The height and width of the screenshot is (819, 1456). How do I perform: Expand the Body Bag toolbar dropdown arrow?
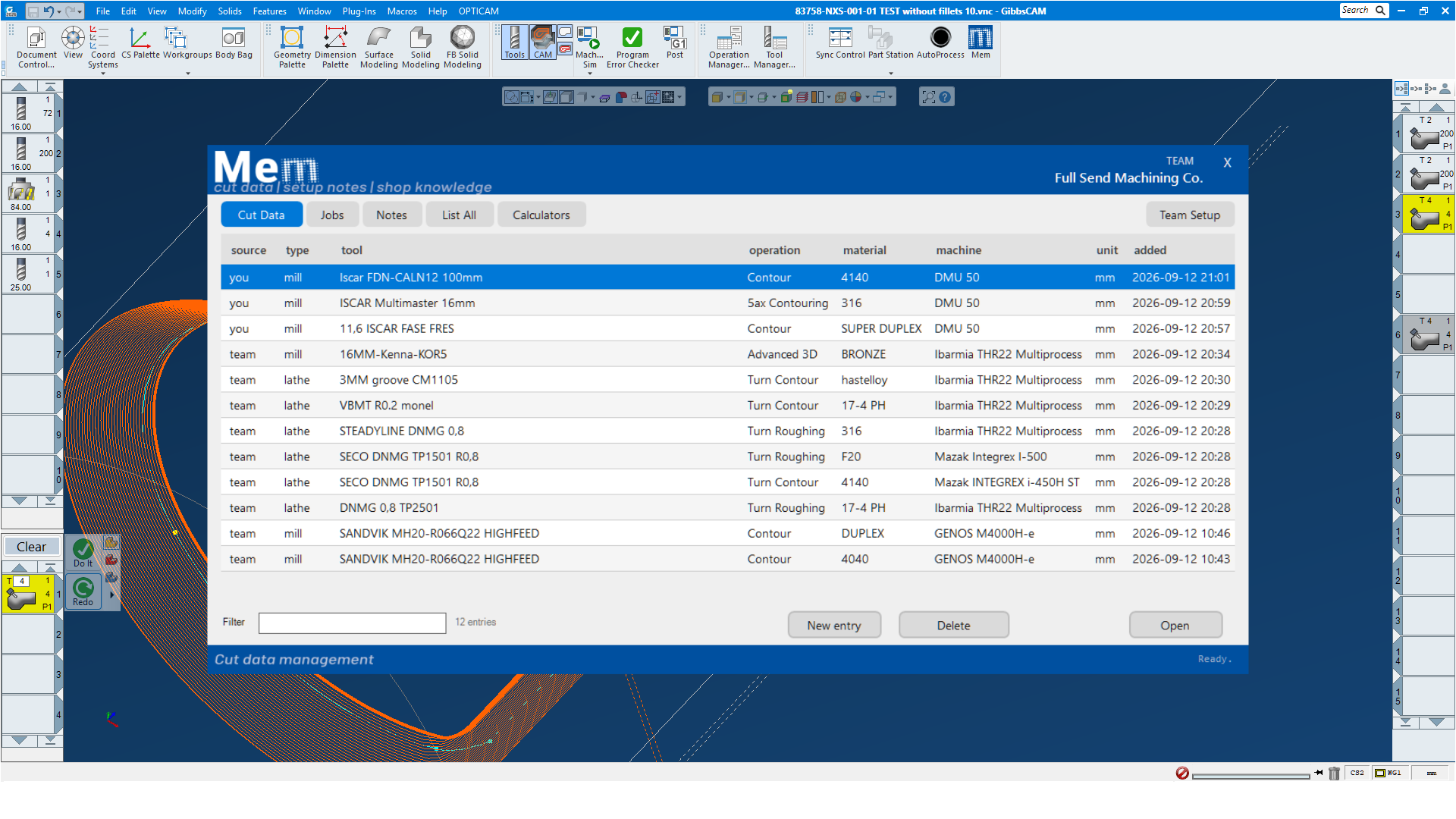(x=188, y=74)
